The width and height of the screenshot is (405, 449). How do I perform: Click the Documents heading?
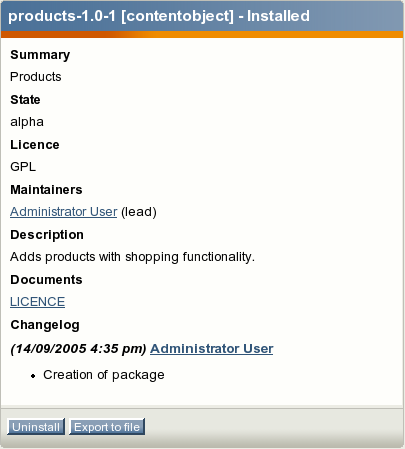46,280
